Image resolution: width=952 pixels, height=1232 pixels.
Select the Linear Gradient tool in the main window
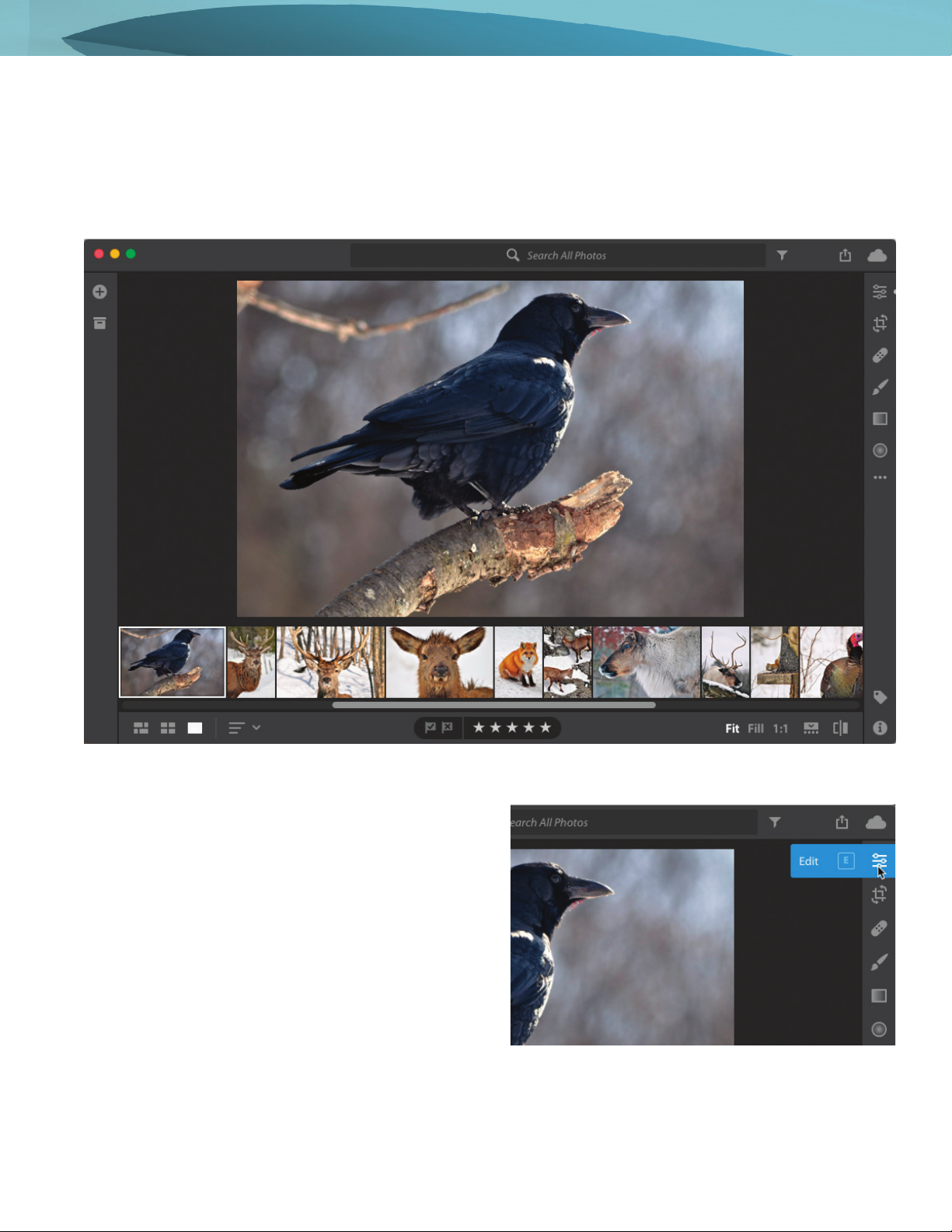(x=880, y=419)
